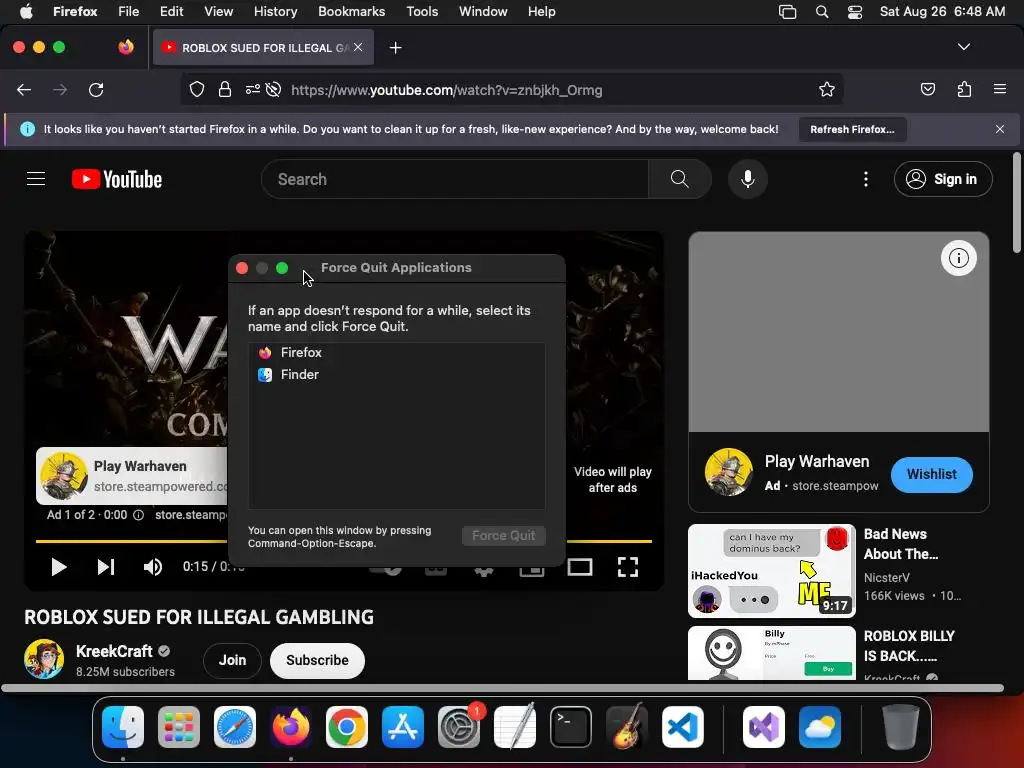
Task: Open GarageBand from the Dock
Action: [627, 726]
